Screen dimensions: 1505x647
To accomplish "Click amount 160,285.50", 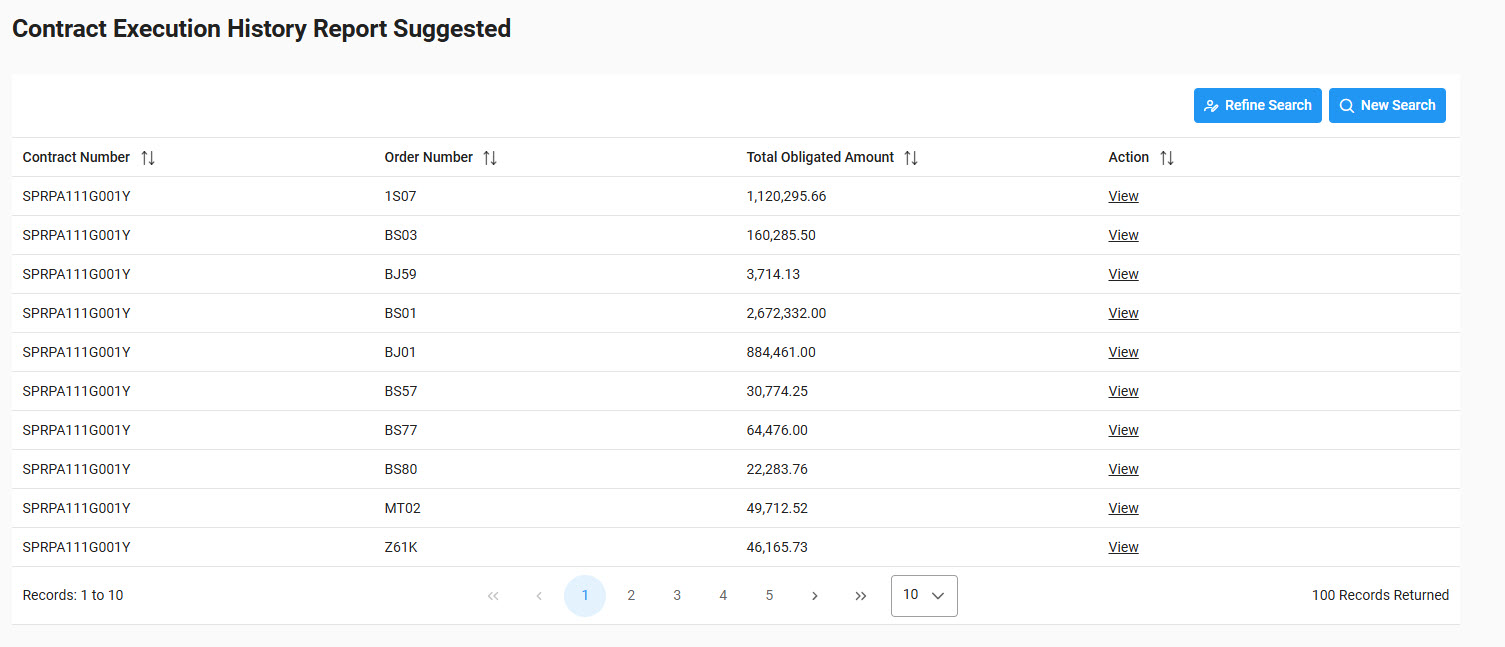I will 781,236.
